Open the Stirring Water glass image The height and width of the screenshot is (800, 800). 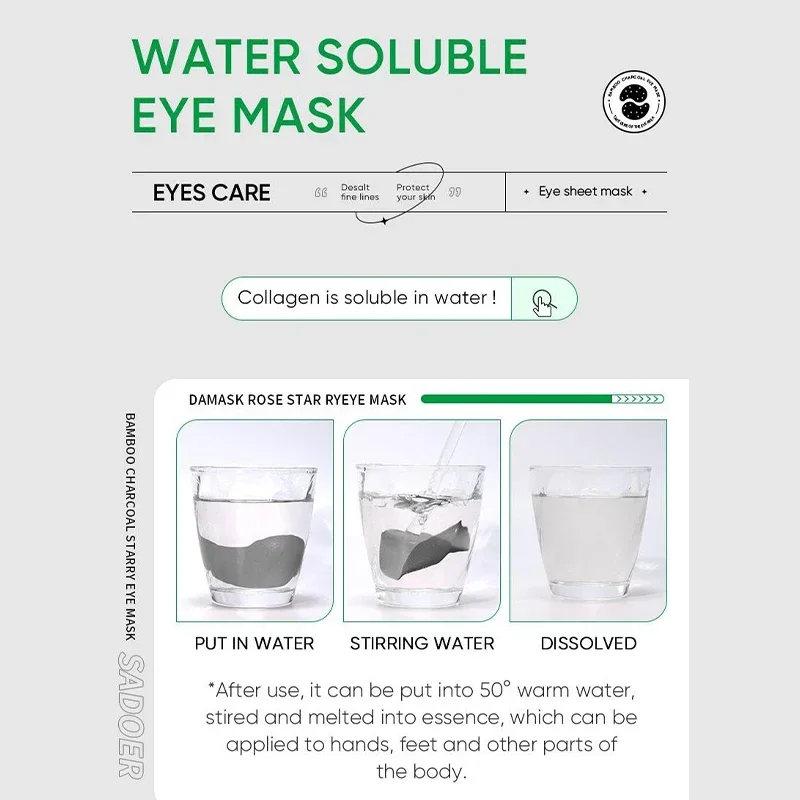[421, 520]
